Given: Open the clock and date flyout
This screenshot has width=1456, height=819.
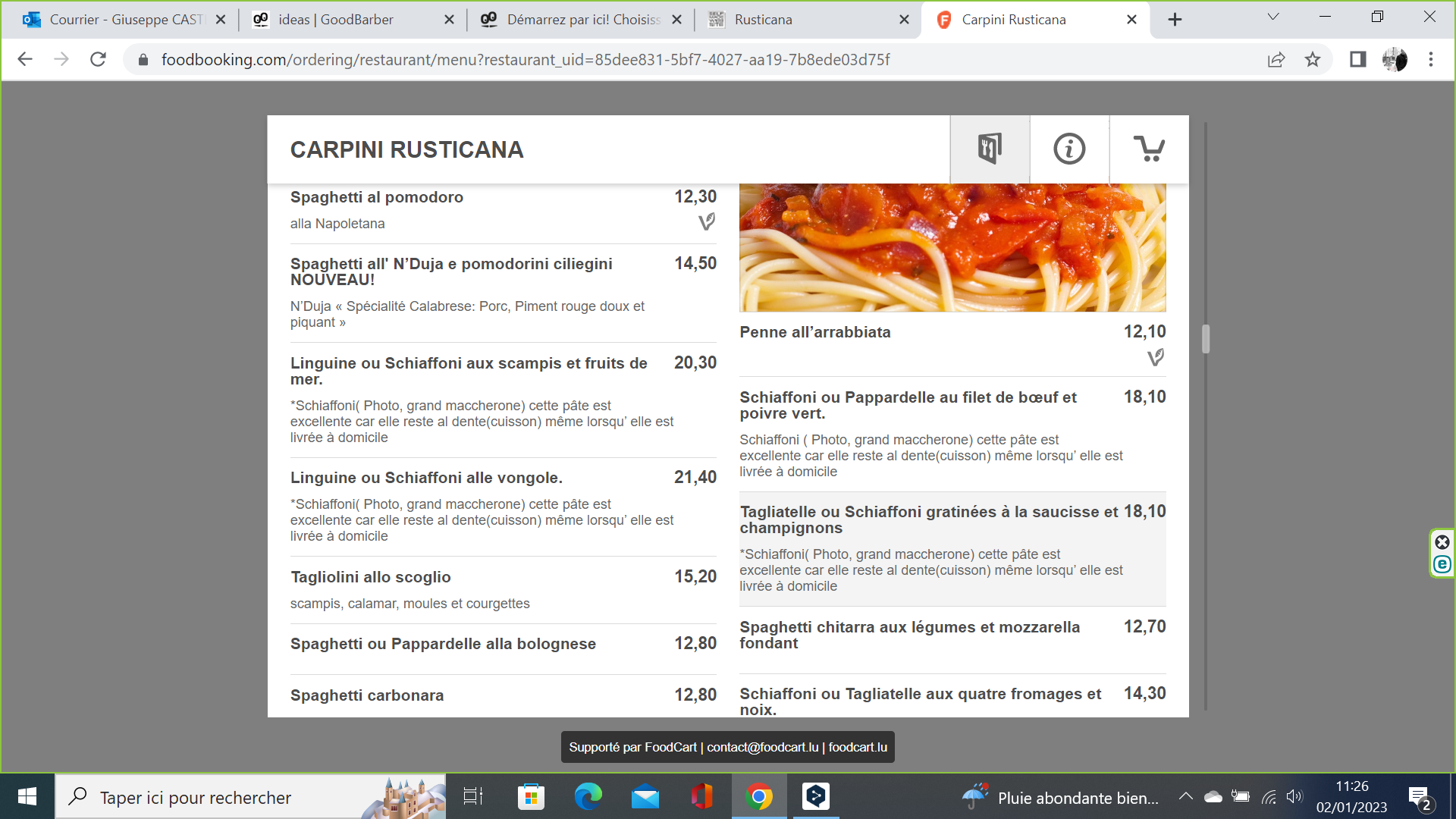Looking at the screenshot, I should [x=1351, y=797].
